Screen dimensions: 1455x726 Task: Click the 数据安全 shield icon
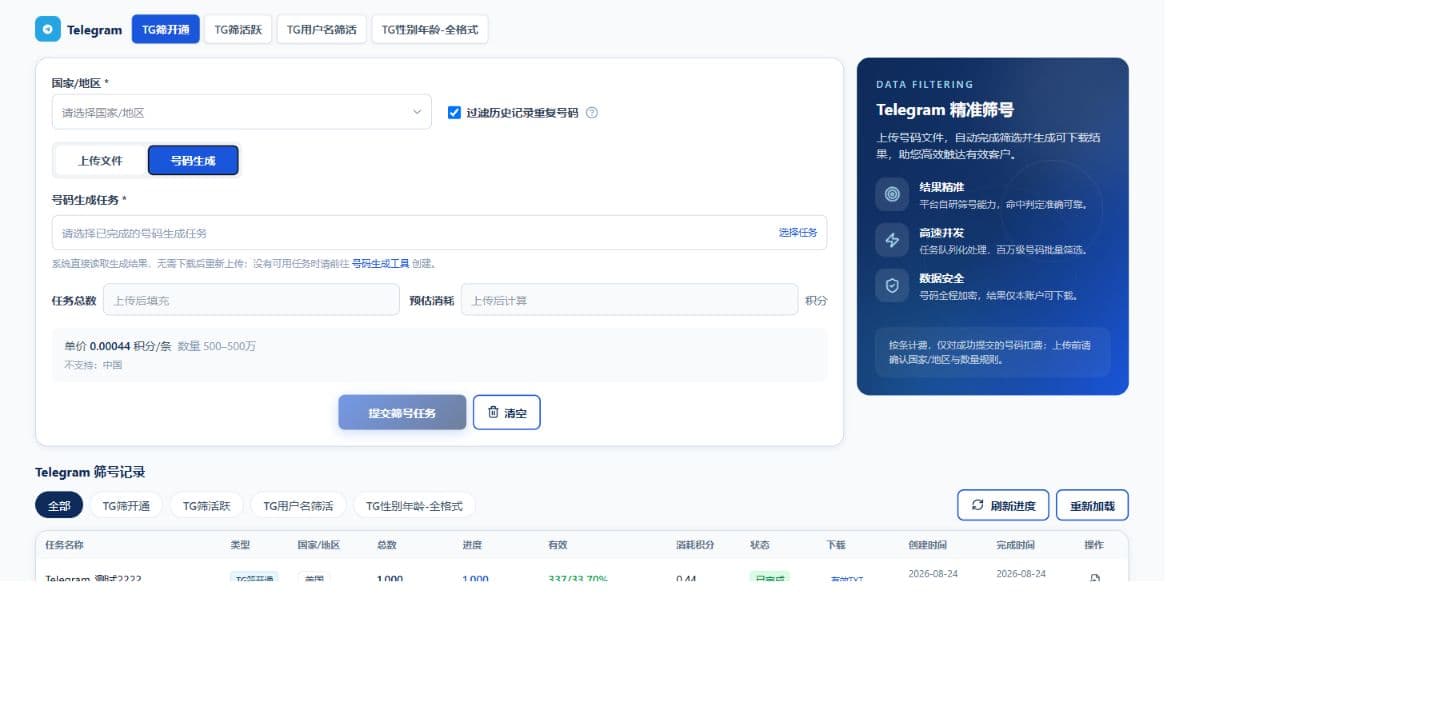892,285
